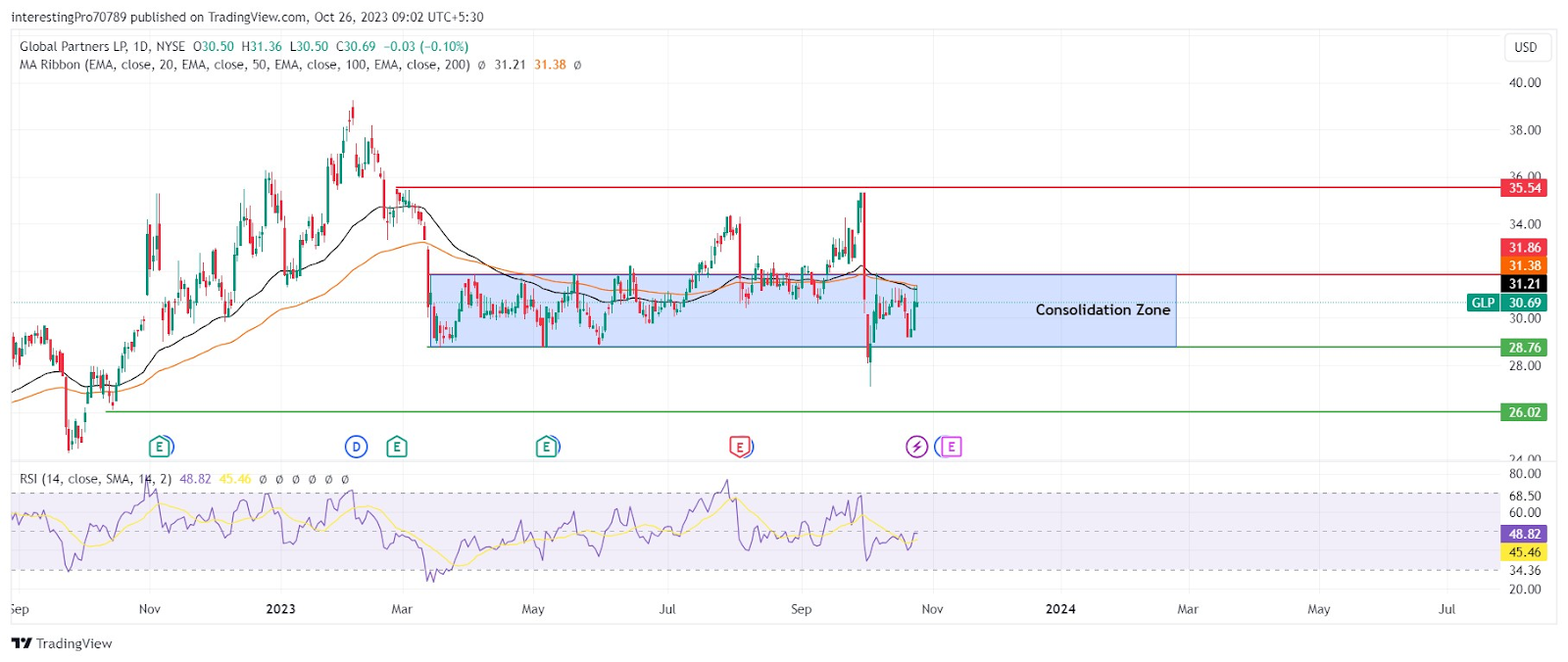Click the -0.03 (-0.10%) change value

pyautogui.click(x=425, y=46)
